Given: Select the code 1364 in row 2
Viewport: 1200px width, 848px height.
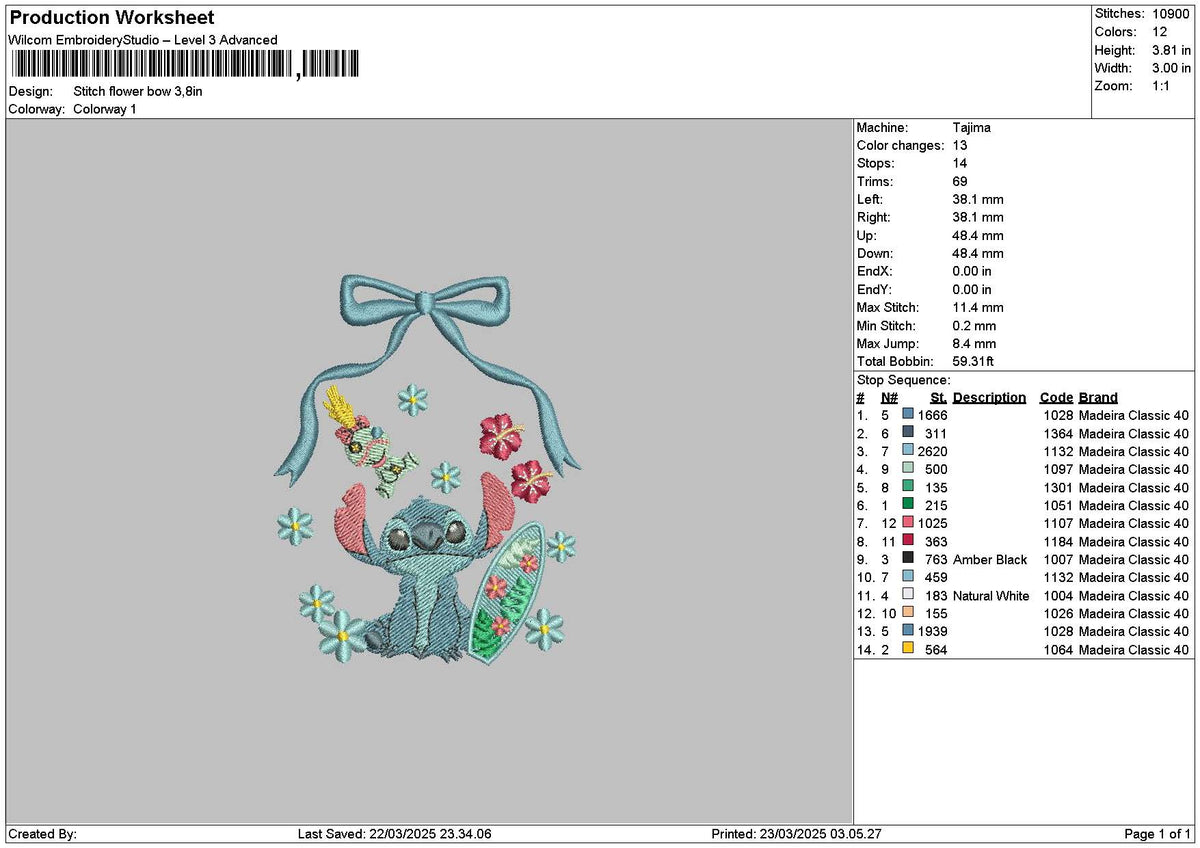Looking at the screenshot, I should [x=1057, y=433].
